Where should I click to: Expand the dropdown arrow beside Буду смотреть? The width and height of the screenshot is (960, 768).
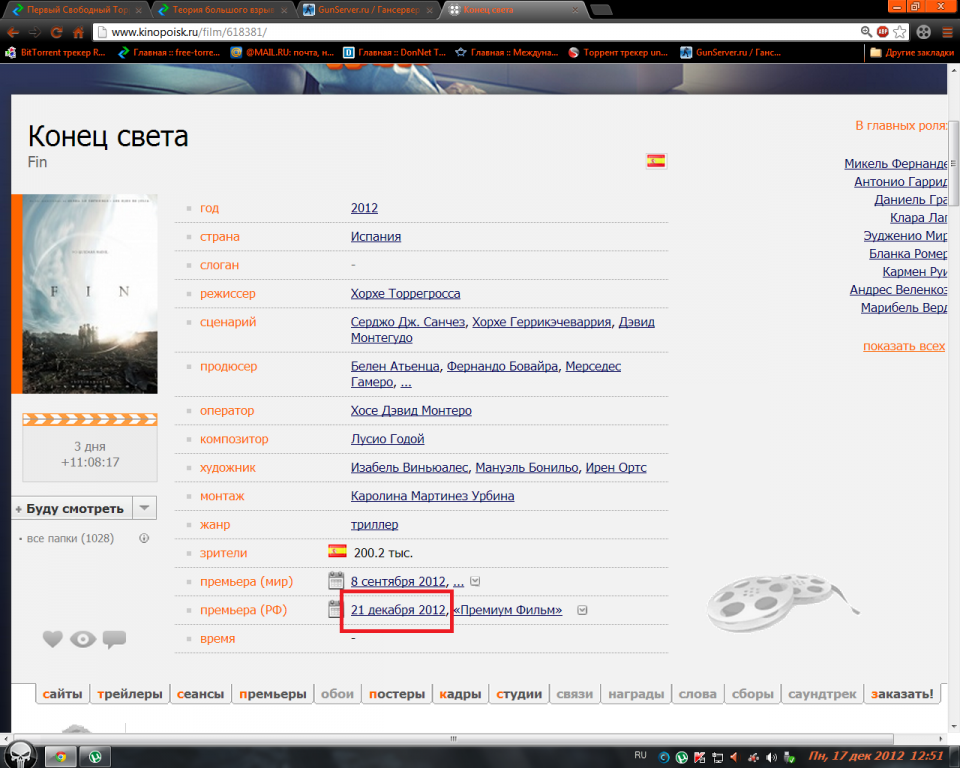(145, 508)
